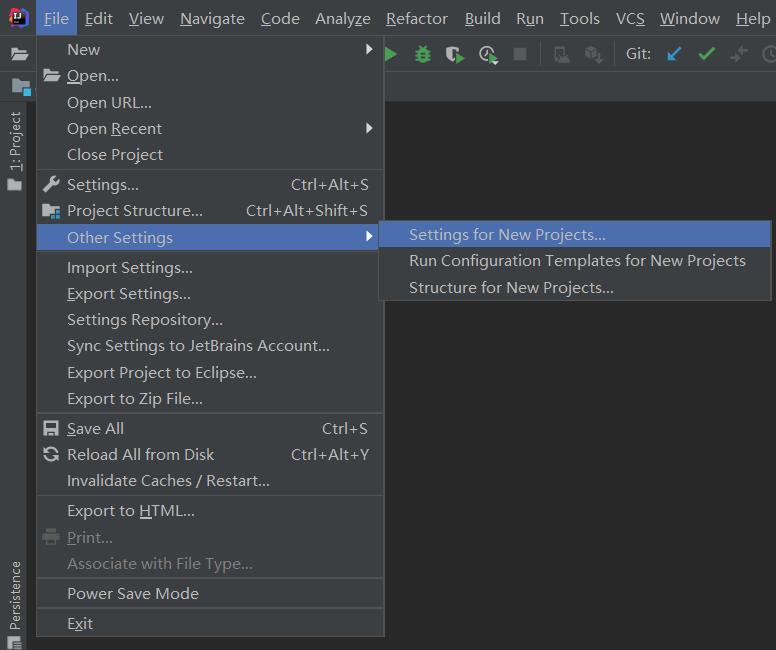Open the Window menu
Image resolution: width=776 pixels, height=650 pixels.
point(690,18)
